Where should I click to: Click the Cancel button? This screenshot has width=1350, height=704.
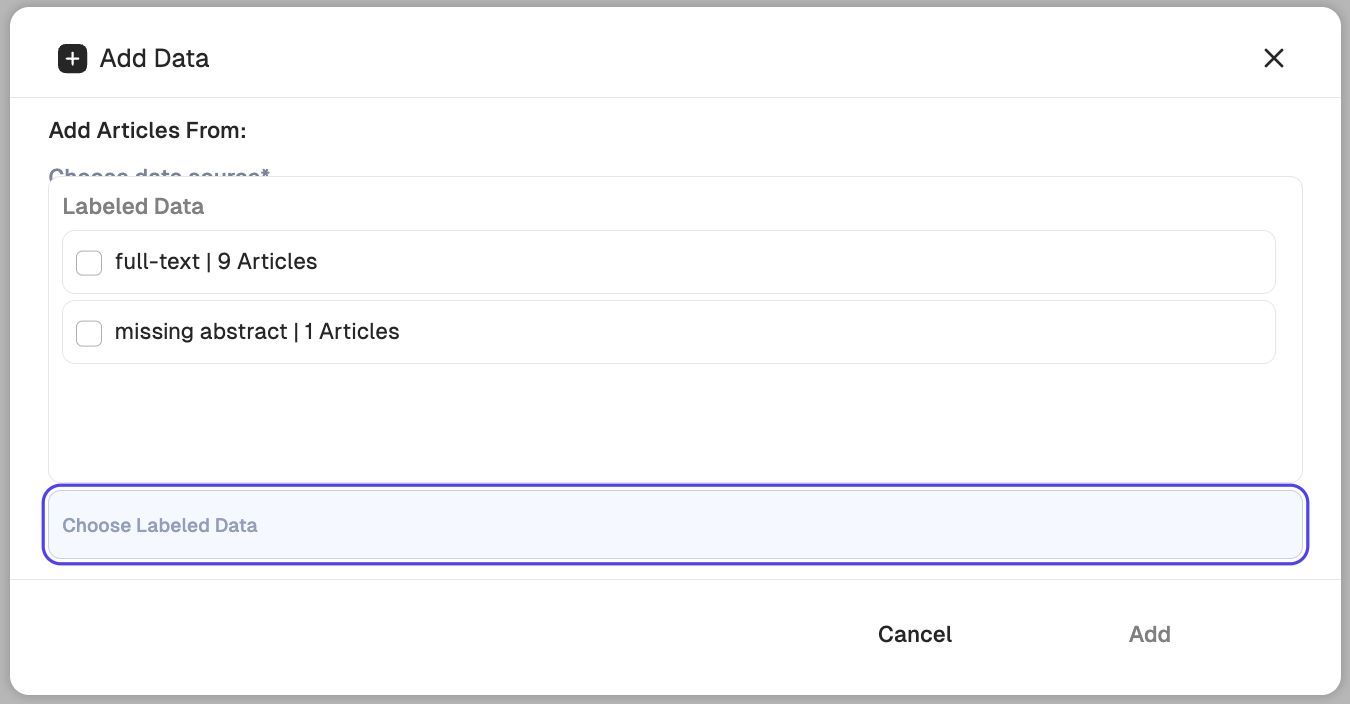click(x=913, y=634)
